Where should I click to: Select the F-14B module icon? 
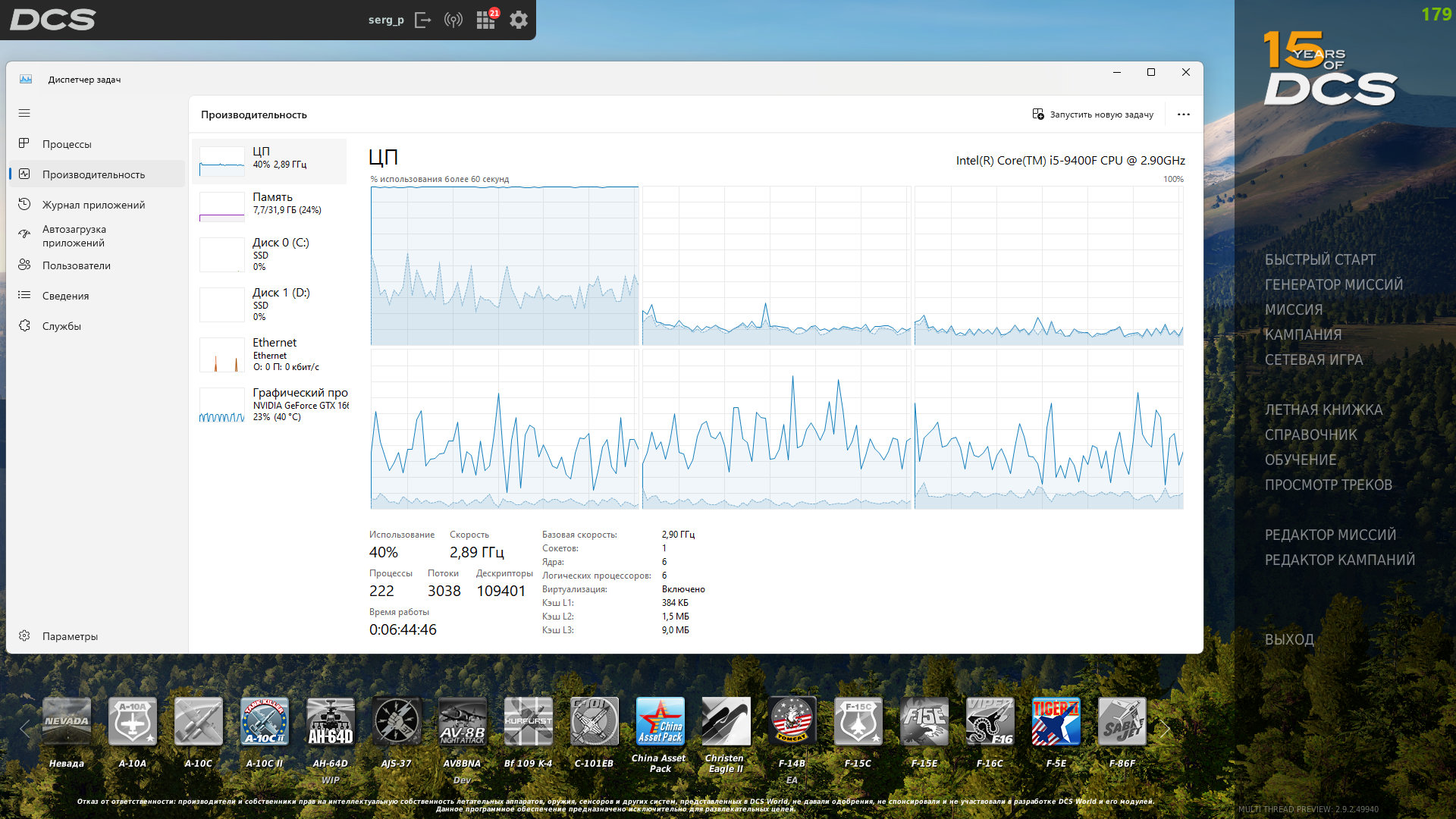(x=792, y=721)
